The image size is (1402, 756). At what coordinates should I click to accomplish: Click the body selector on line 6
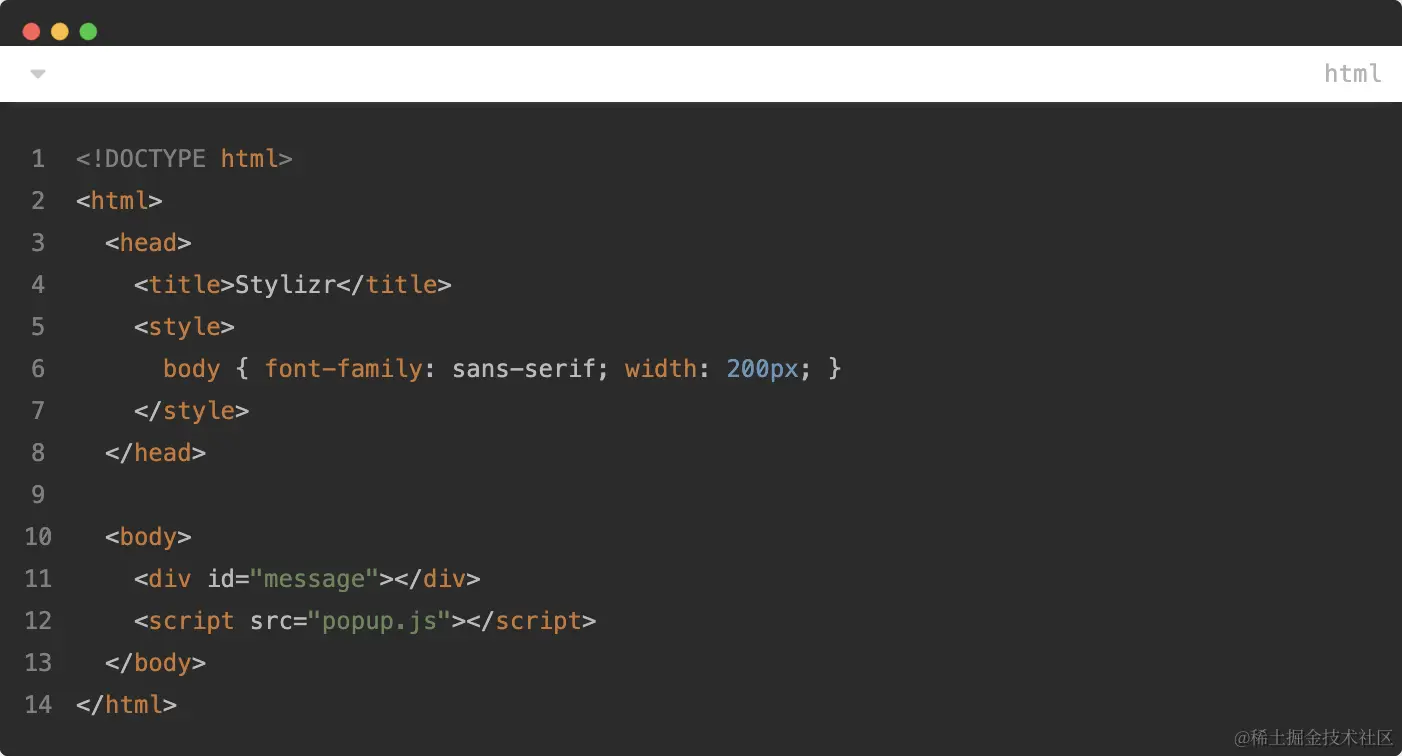tap(191, 369)
